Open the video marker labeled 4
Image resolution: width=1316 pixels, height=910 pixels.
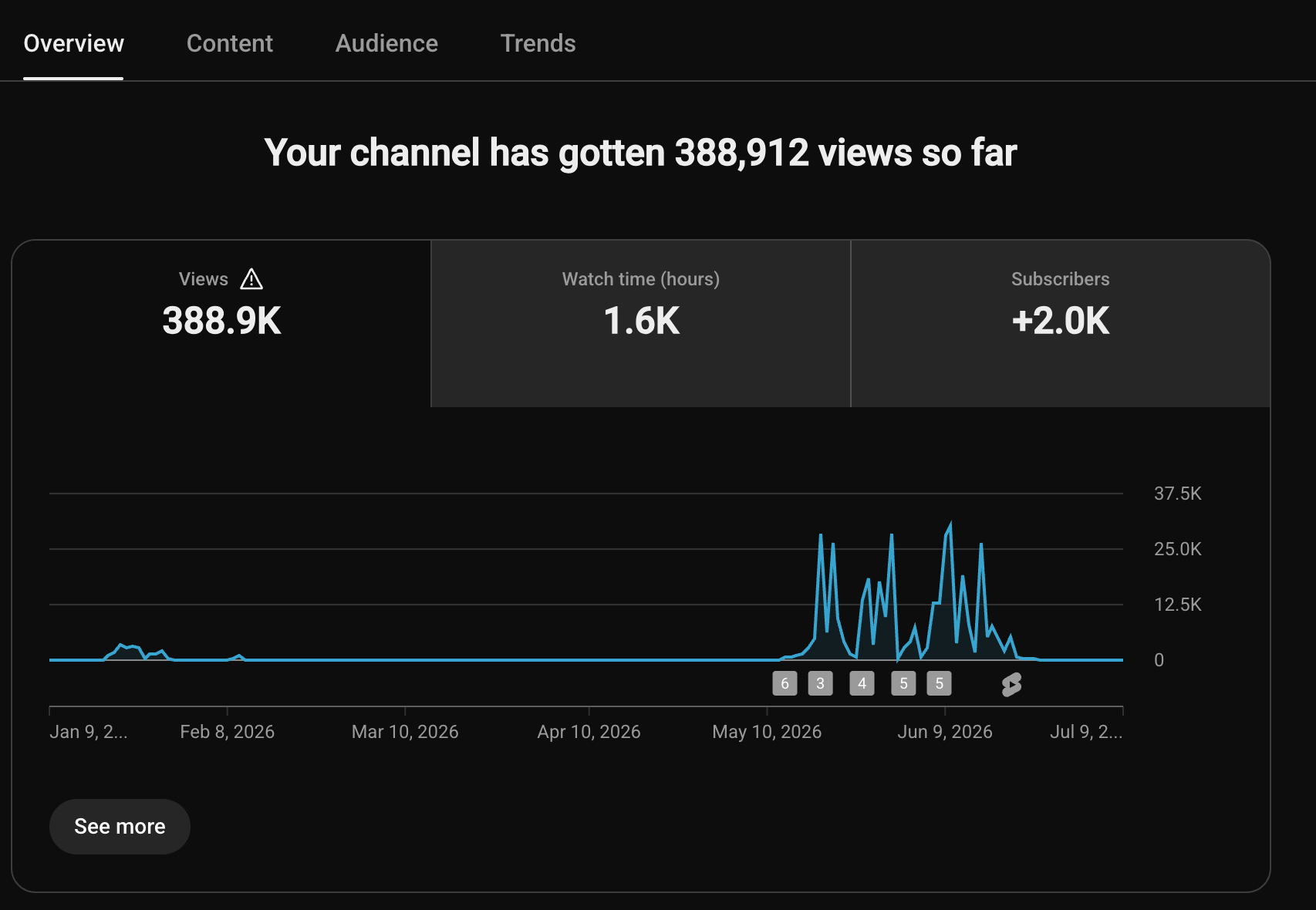pos(862,683)
